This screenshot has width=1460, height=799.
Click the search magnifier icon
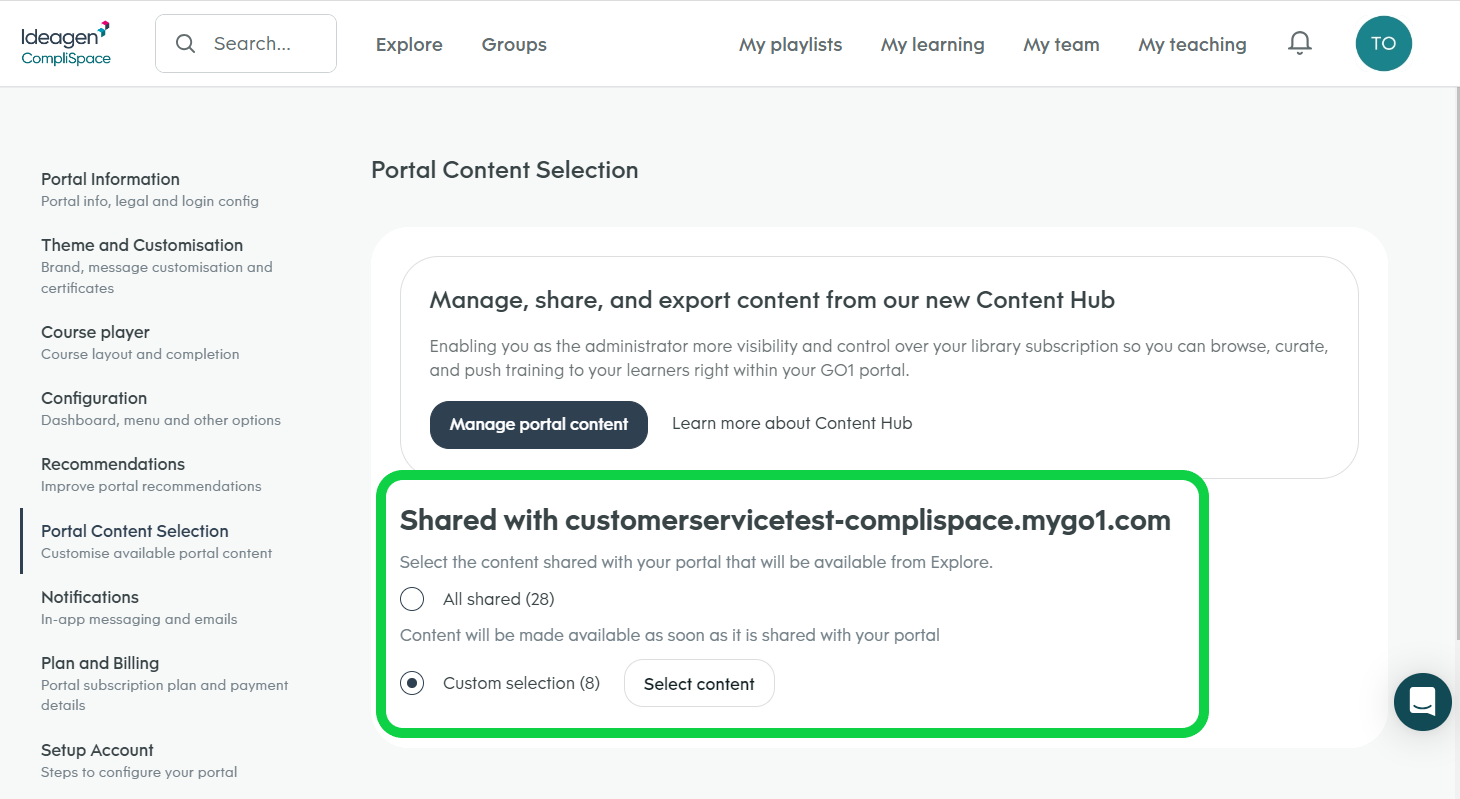click(x=186, y=43)
